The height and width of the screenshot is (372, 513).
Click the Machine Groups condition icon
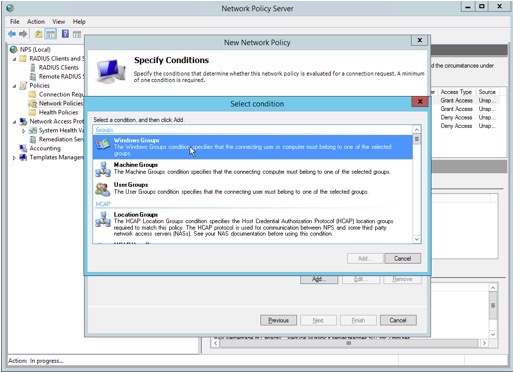pyautogui.click(x=103, y=169)
